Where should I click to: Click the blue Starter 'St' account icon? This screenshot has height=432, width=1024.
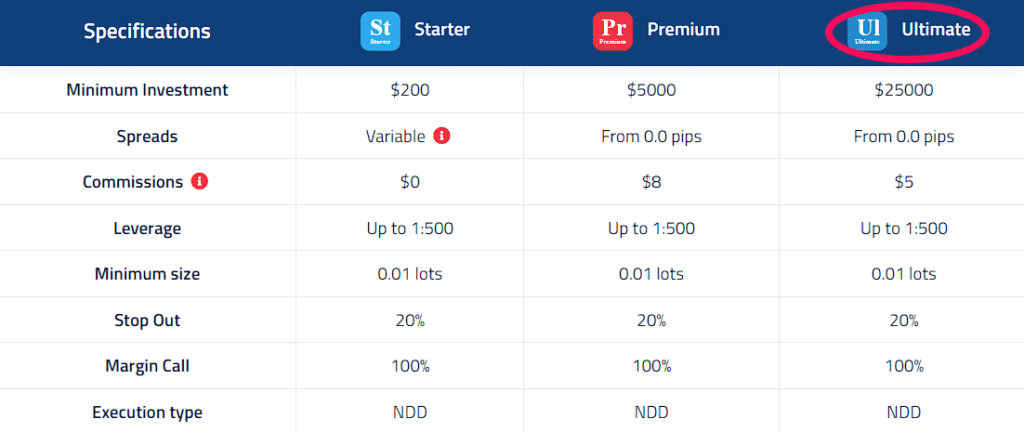[380, 31]
